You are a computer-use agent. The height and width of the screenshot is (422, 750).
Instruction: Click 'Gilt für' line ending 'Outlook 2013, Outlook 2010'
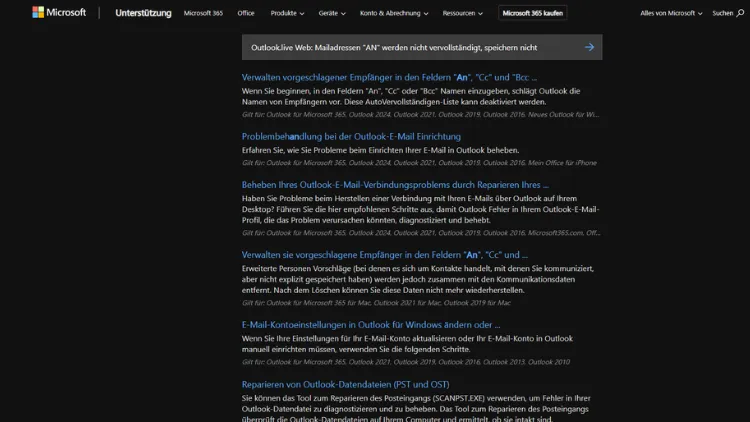click(x=406, y=362)
